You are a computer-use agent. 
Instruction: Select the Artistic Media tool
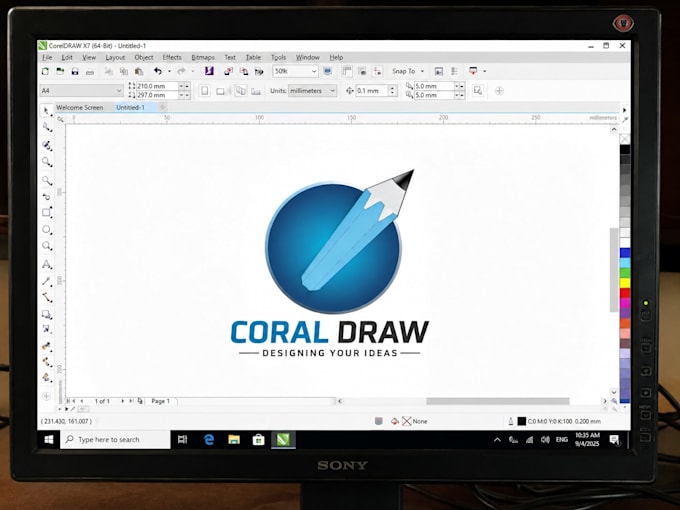click(46, 196)
